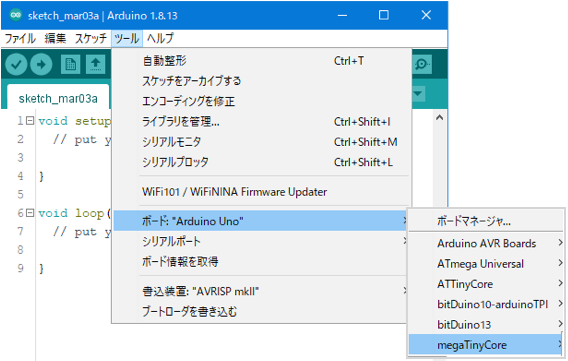
Task: Open the 編集 menu
Action: tap(55, 38)
